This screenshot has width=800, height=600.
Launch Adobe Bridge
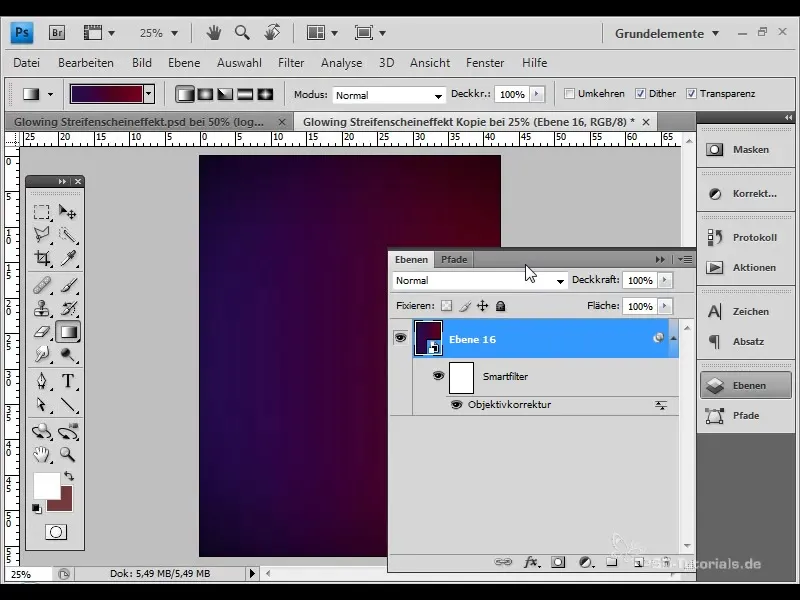pos(57,33)
